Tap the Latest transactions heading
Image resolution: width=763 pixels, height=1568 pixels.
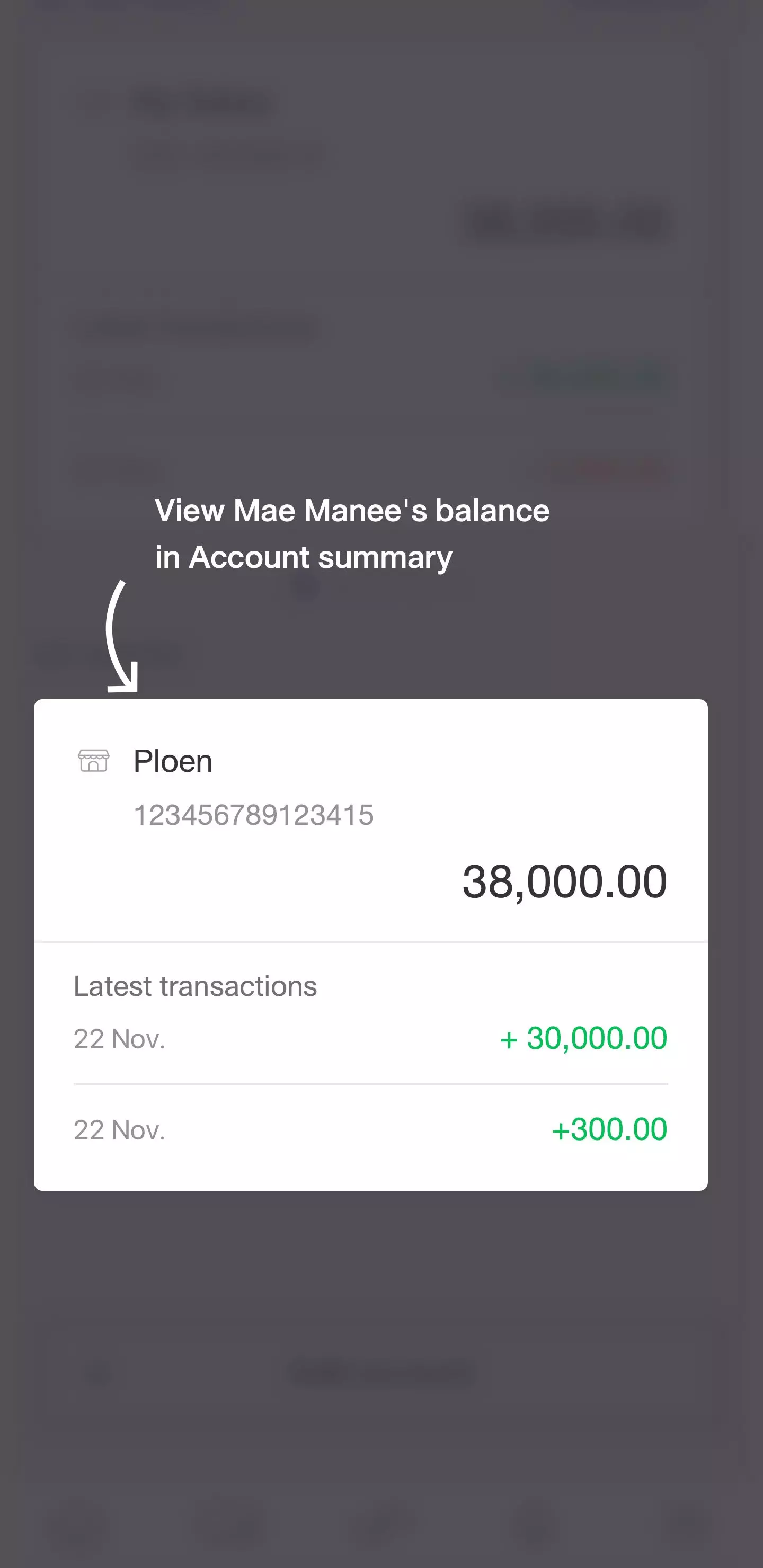coord(195,986)
